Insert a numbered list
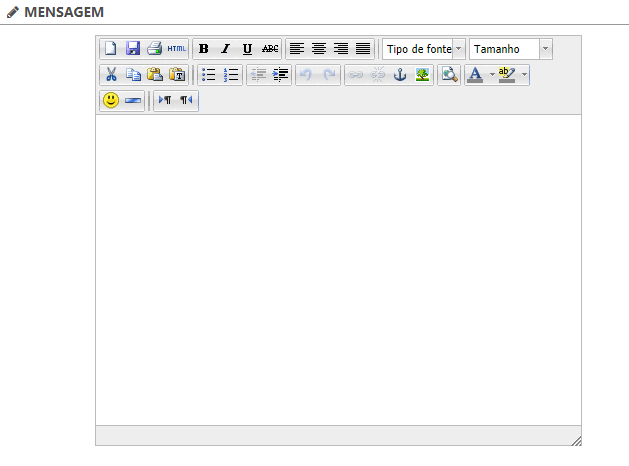This screenshot has width=629, height=466. [231, 75]
